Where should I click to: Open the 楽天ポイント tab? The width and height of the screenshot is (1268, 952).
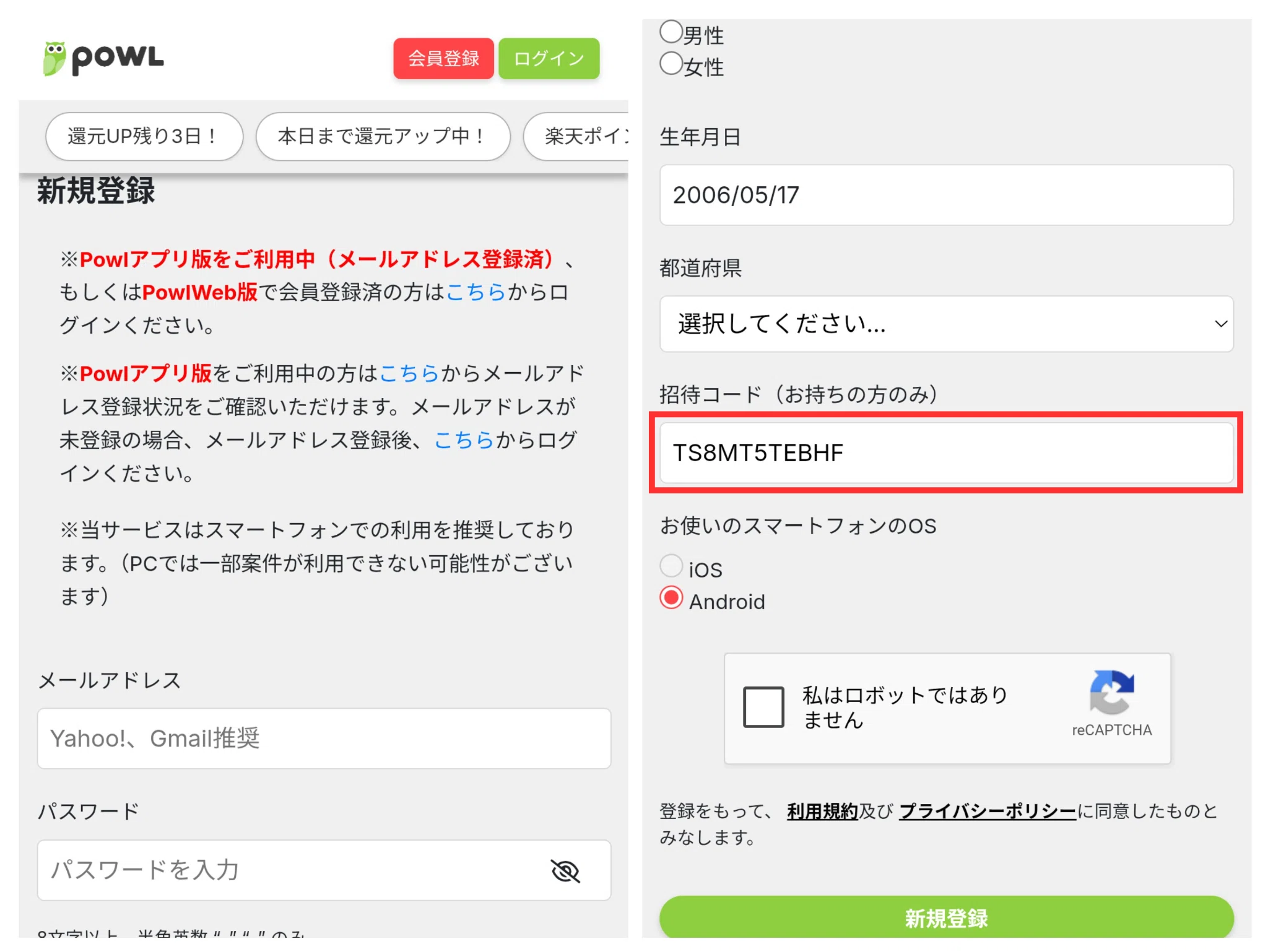coord(576,136)
